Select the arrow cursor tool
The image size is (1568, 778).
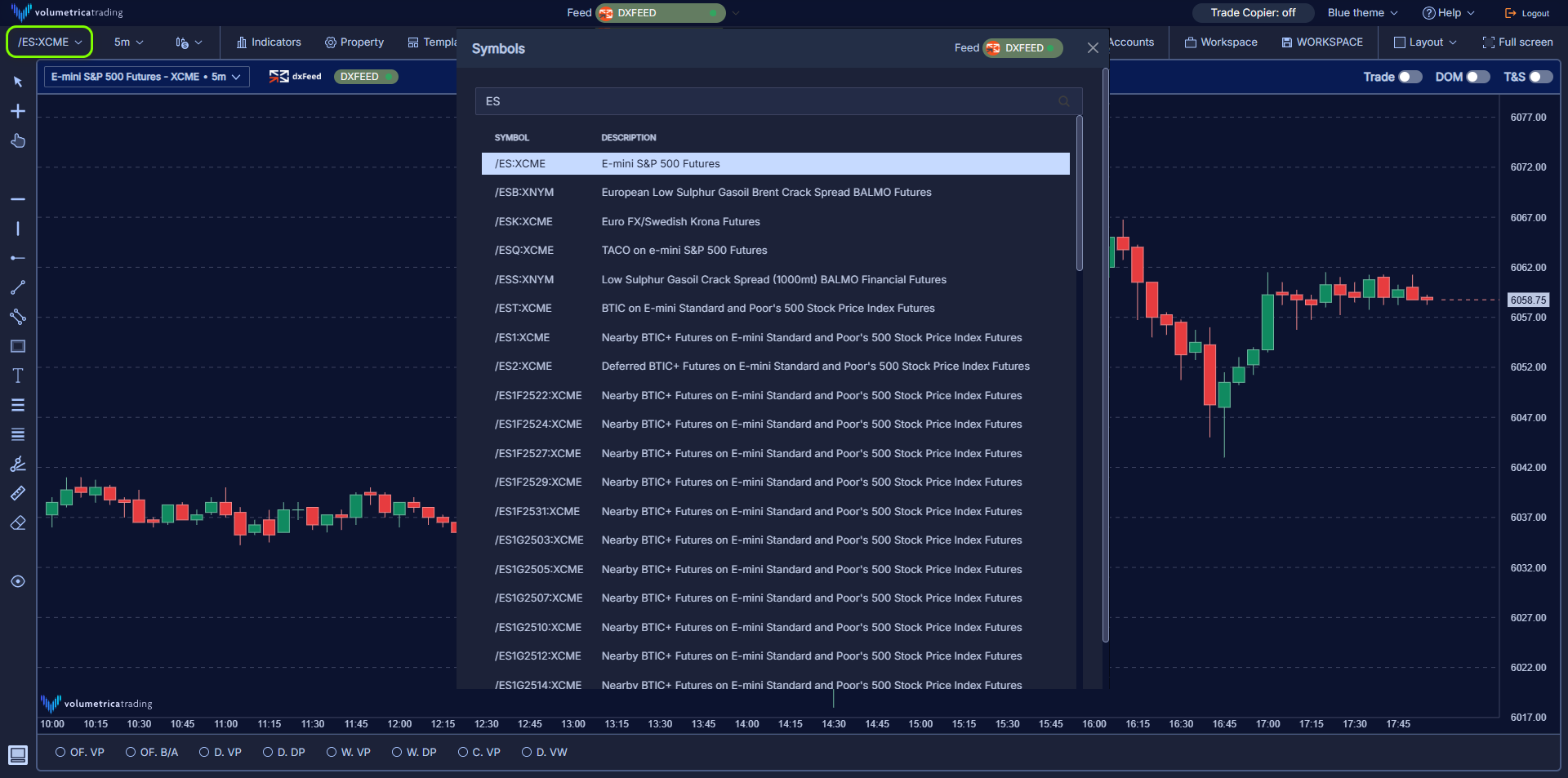coord(18,82)
